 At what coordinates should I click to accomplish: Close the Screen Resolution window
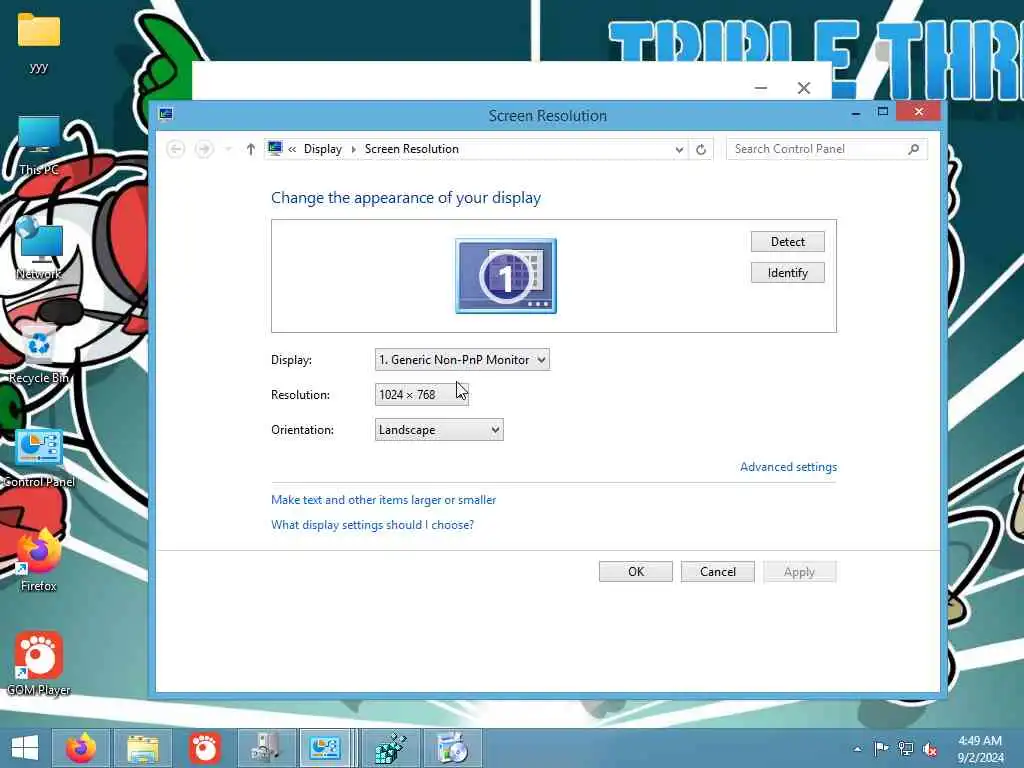tap(918, 112)
